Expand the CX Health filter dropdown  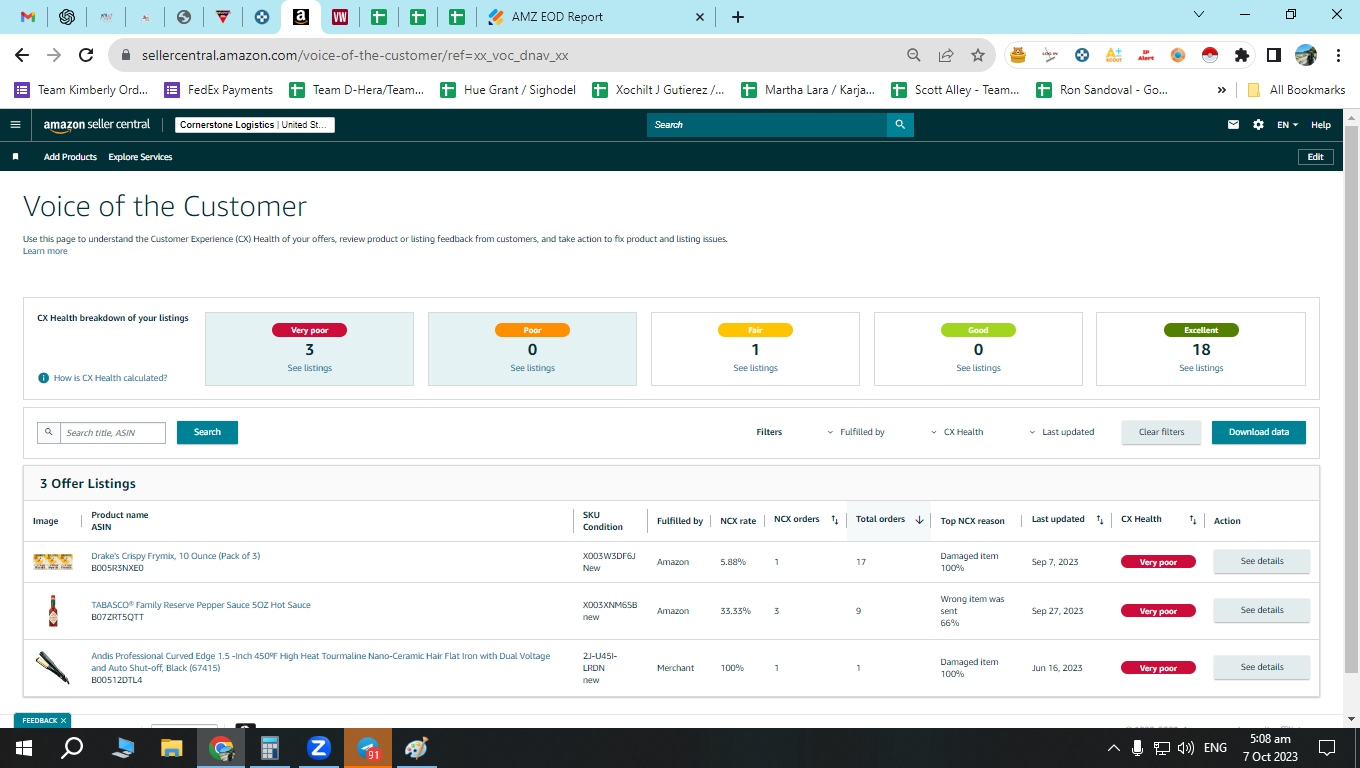point(957,432)
